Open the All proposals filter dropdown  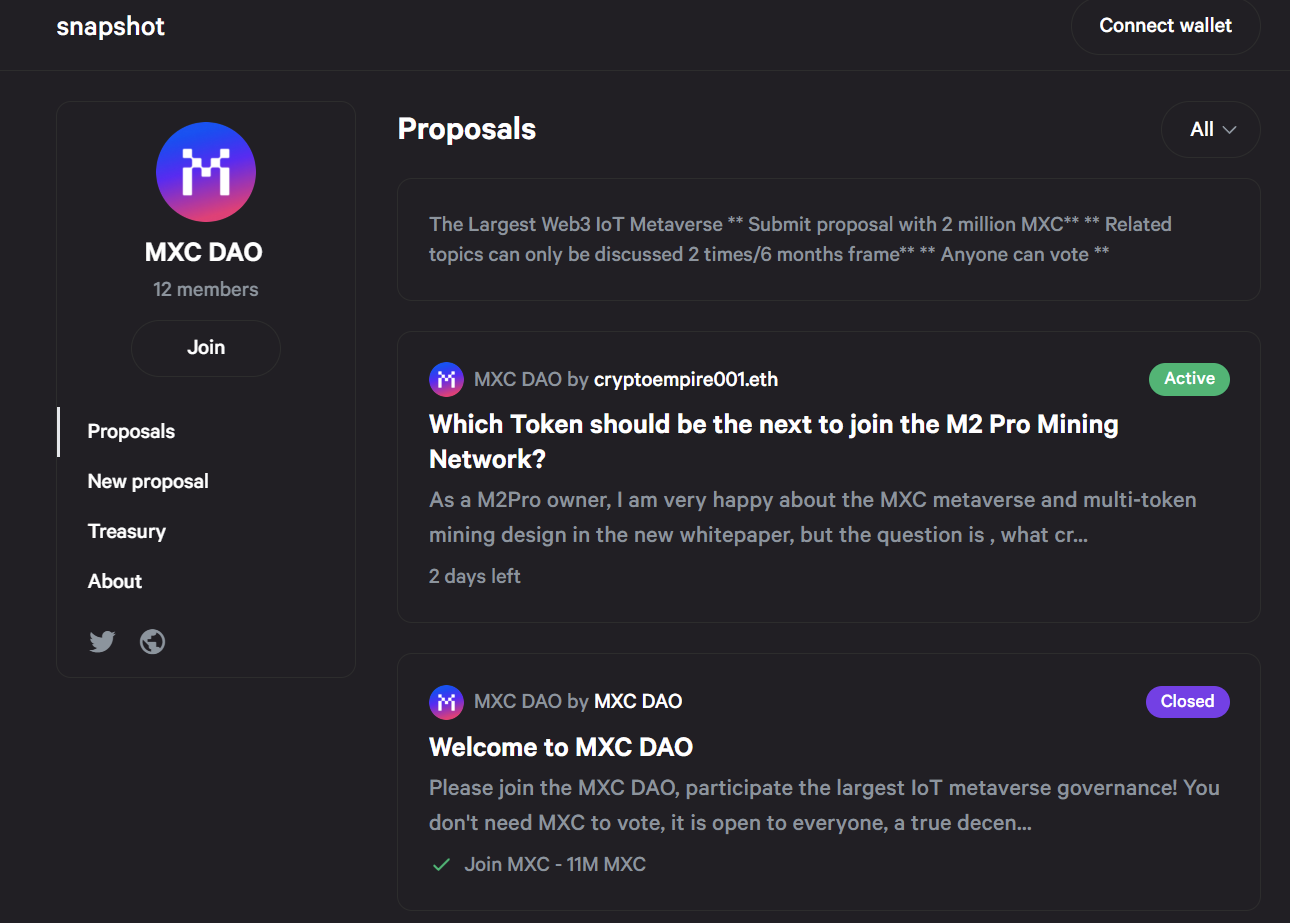[x=1210, y=129]
